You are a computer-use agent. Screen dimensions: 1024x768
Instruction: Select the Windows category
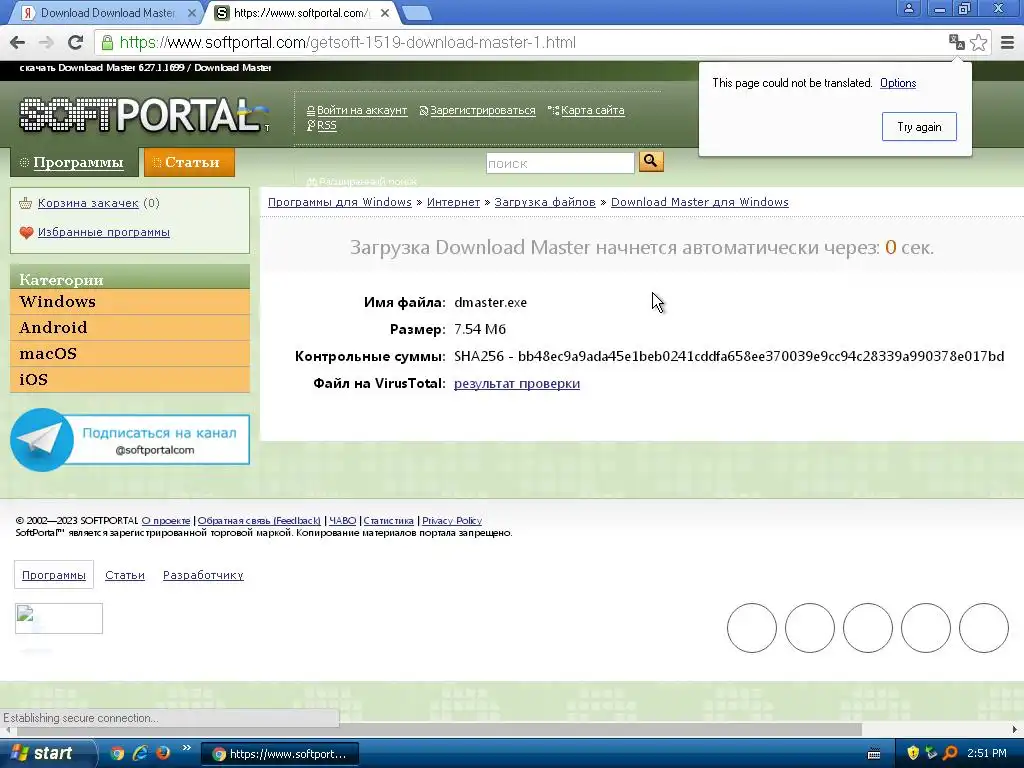130,302
